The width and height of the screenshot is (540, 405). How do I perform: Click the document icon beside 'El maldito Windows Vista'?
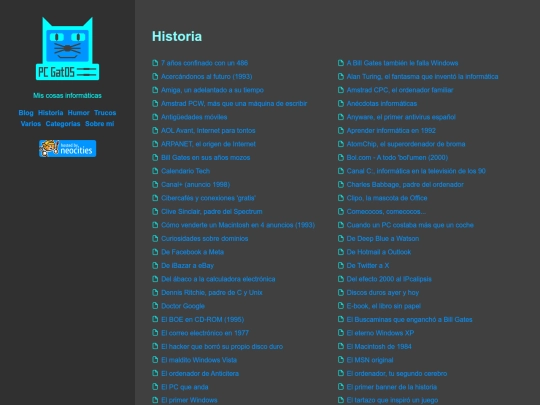pos(155,360)
